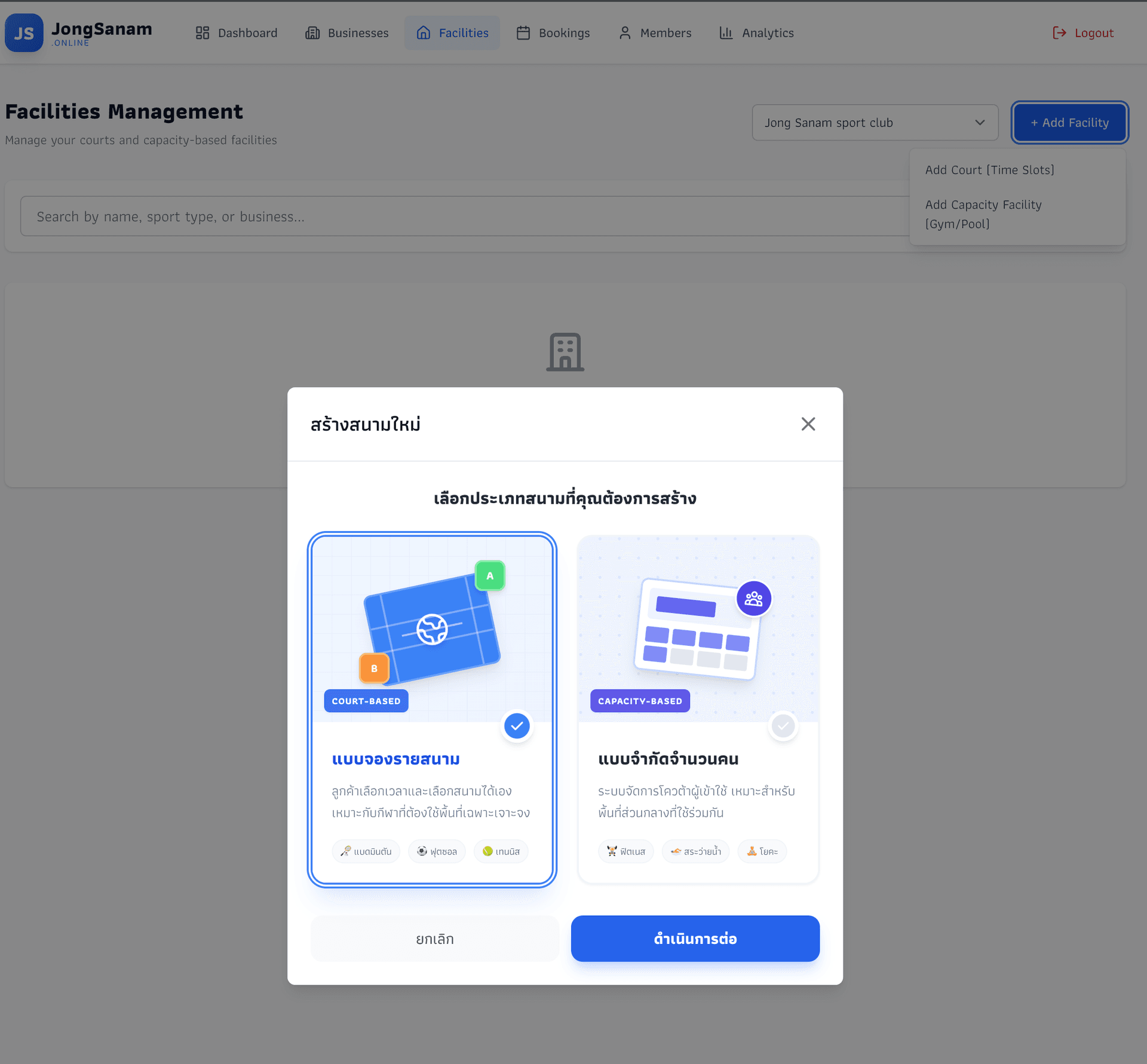
Task: Click the Bookings calendar icon
Action: click(524, 32)
